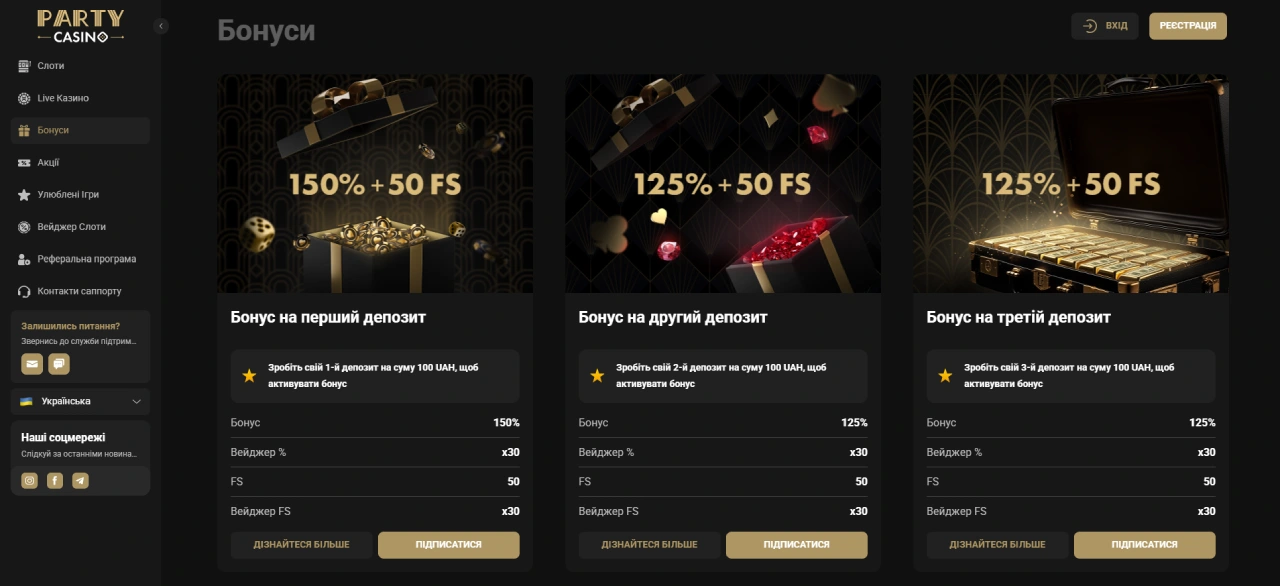Open the Telegram social link
Viewport: 1280px width, 586px height.
80,480
